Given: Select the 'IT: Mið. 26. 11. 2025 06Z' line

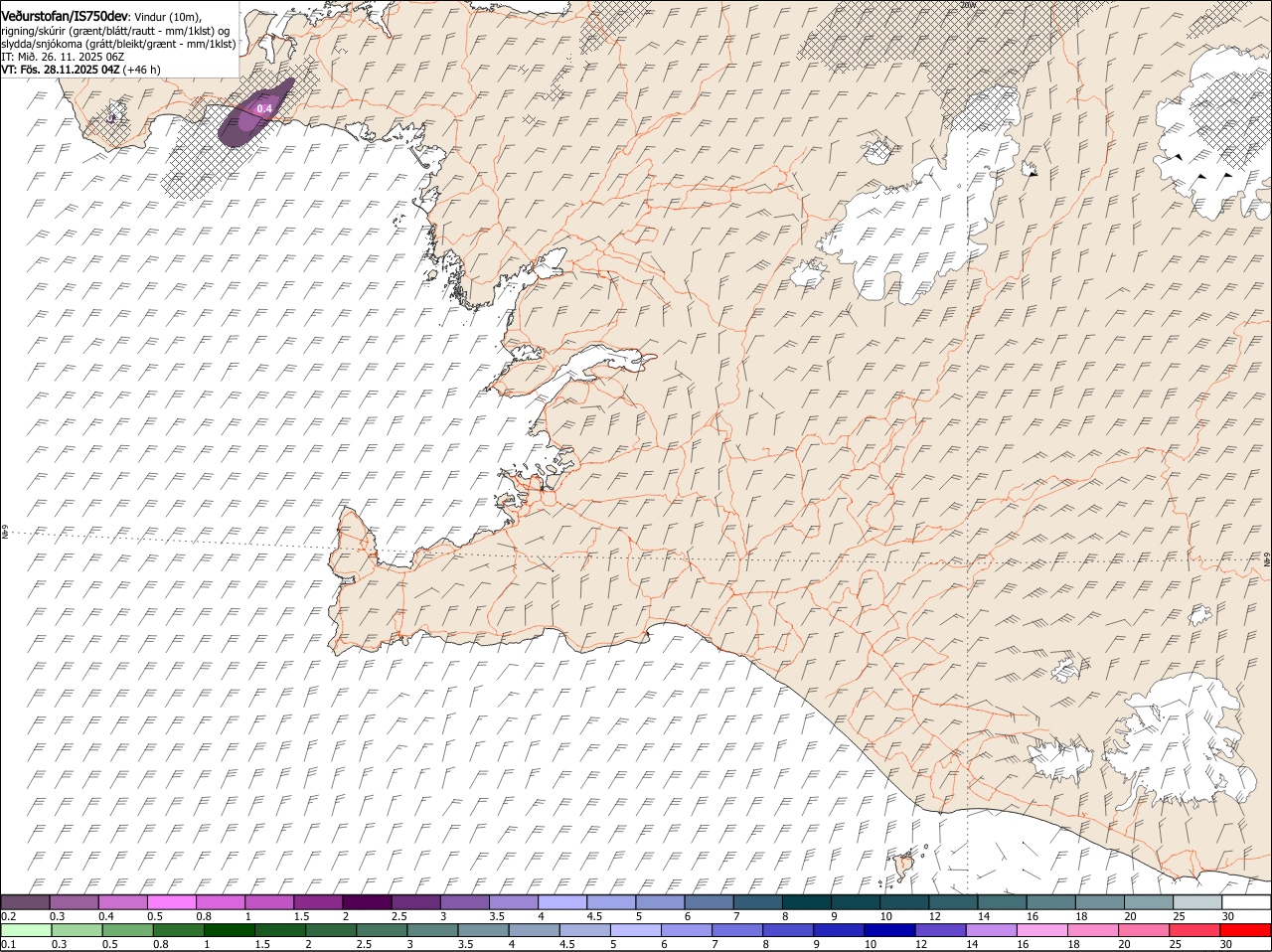Looking at the screenshot, I should [x=63, y=57].
